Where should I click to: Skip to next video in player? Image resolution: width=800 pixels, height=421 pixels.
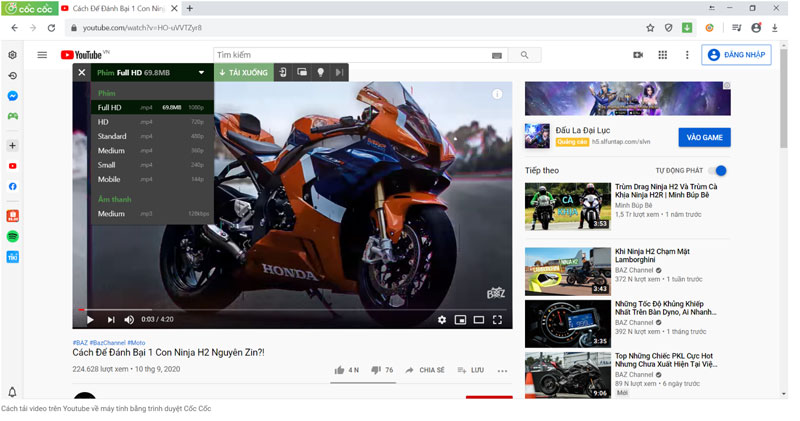(110, 319)
